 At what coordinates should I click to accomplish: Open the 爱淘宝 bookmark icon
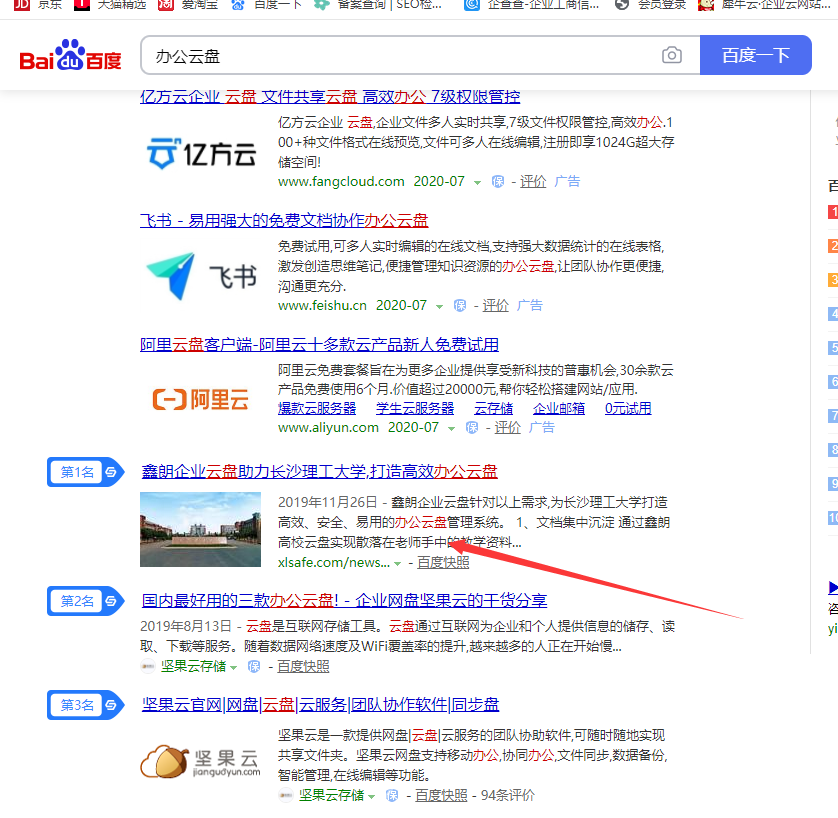click(x=166, y=5)
